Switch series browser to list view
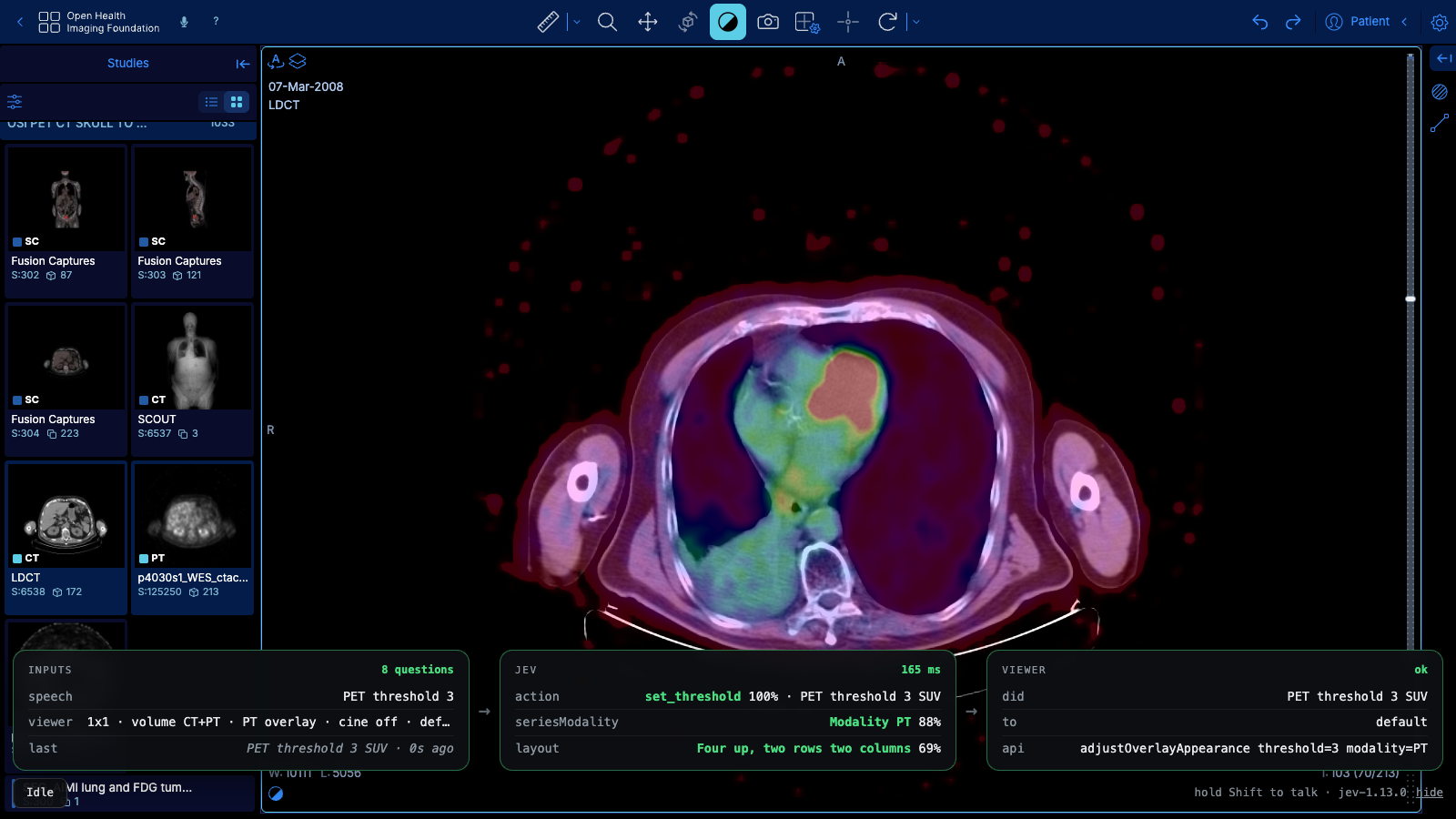The image size is (1456, 819). click(x=211, y=102)
